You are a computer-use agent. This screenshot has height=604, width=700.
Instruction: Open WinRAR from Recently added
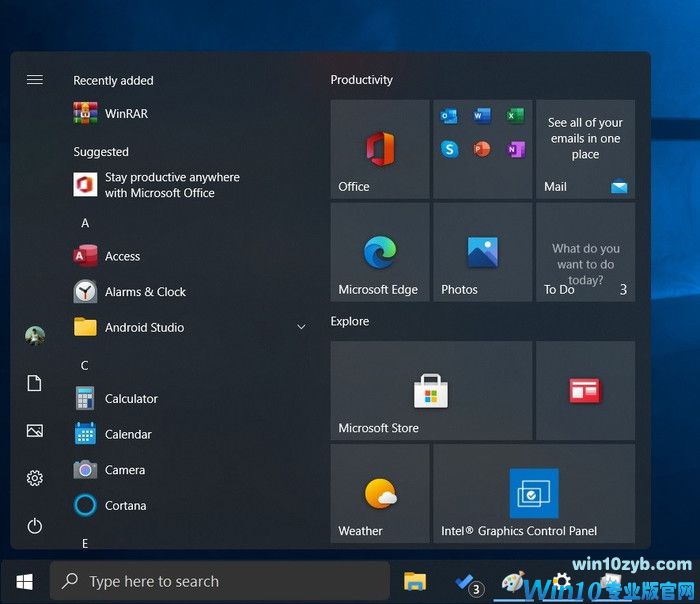tap(125, 114)
